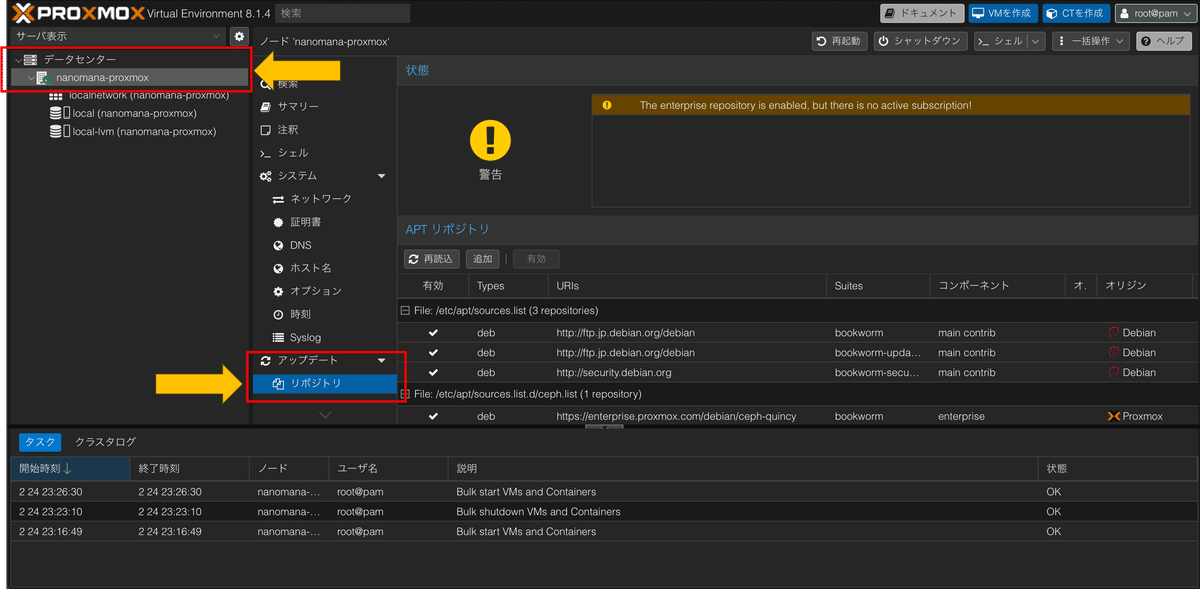Switch to the クラスタログ tab
The image size is (1200, 589).
coord(105,442)
